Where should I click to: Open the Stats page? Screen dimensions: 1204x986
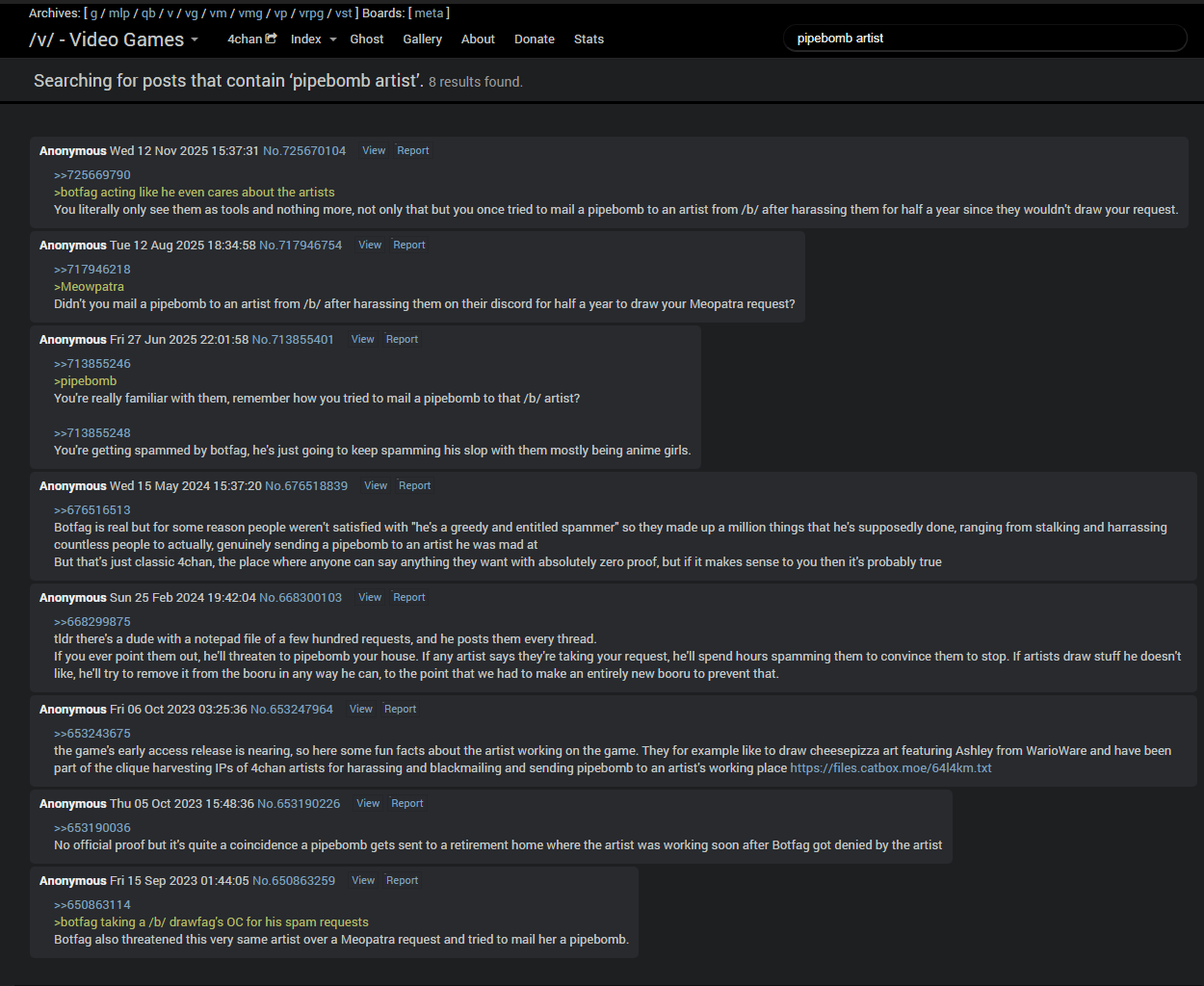point(589,39)
